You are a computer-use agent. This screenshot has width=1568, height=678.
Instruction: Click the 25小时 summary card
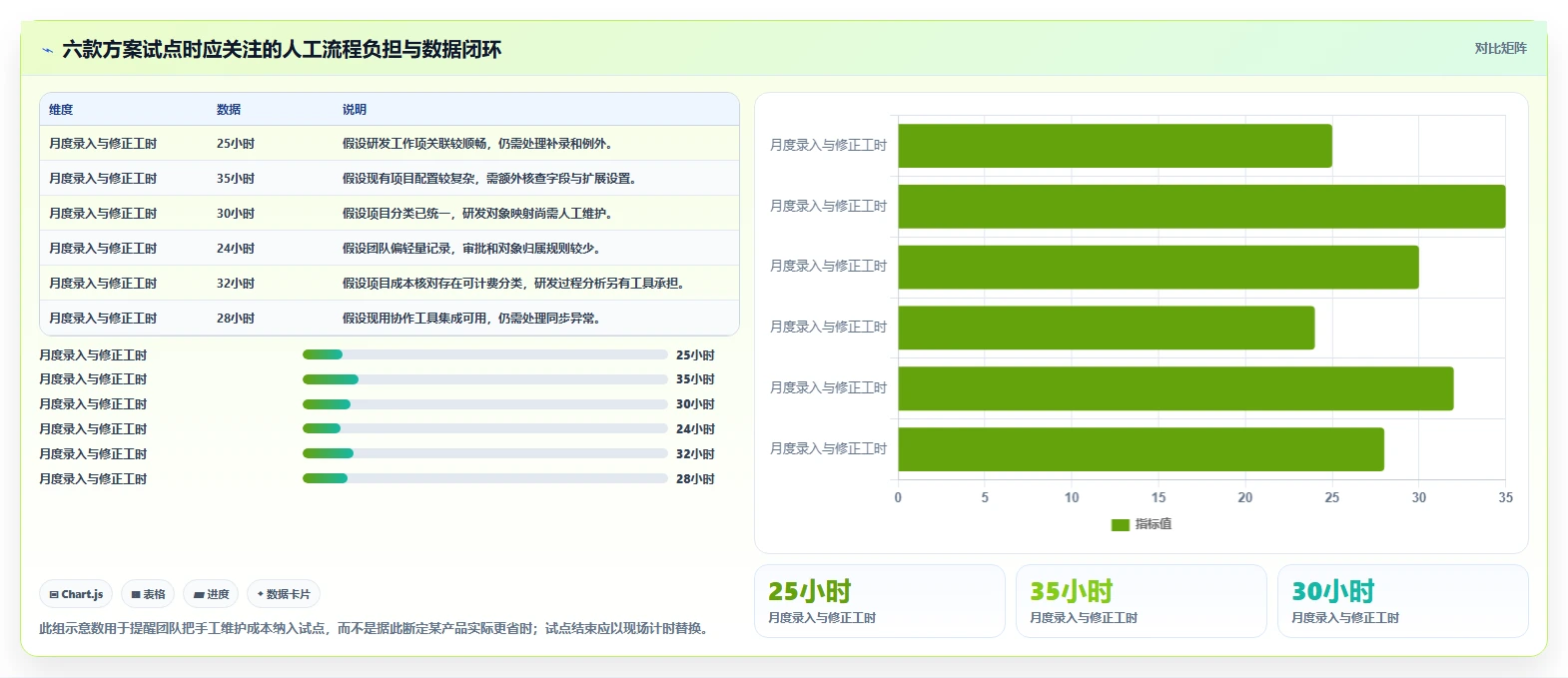click(x=880, y=601)
